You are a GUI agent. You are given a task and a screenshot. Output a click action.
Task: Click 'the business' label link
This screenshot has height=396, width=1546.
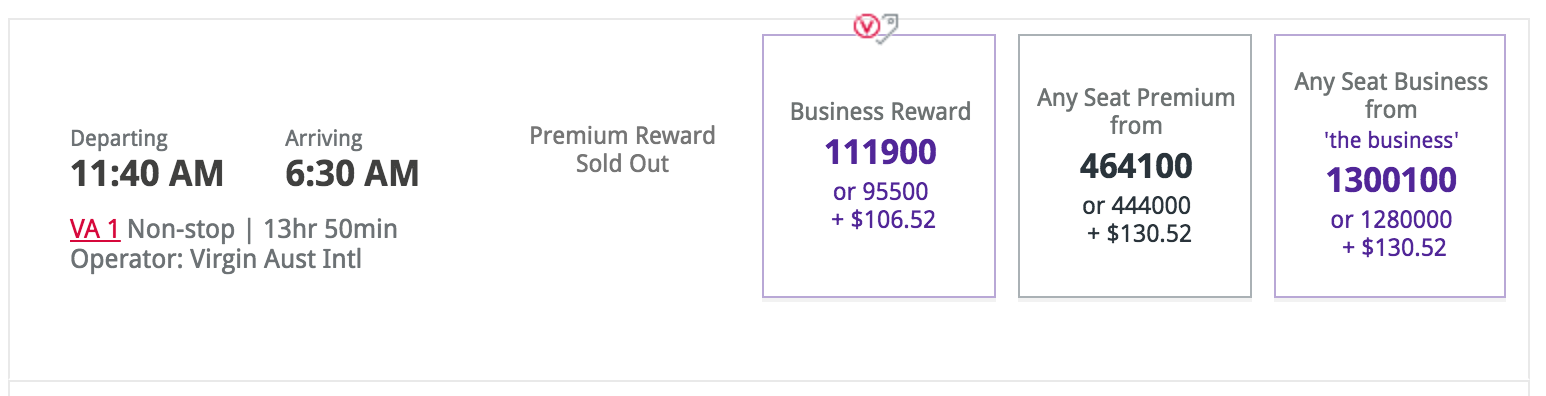(x=1391, y=141)
